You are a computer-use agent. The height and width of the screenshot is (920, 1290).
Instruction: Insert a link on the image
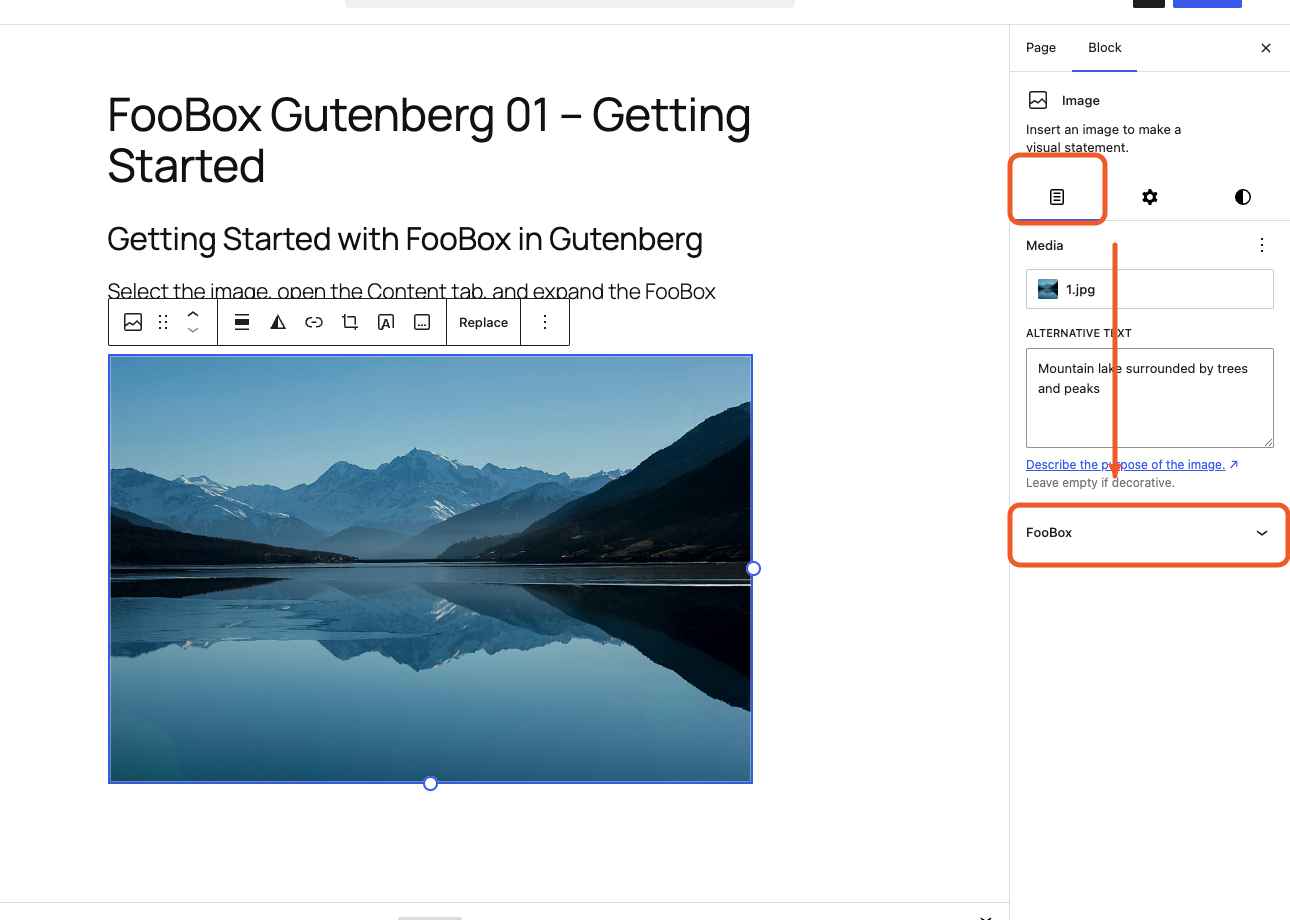click(314, 322)
